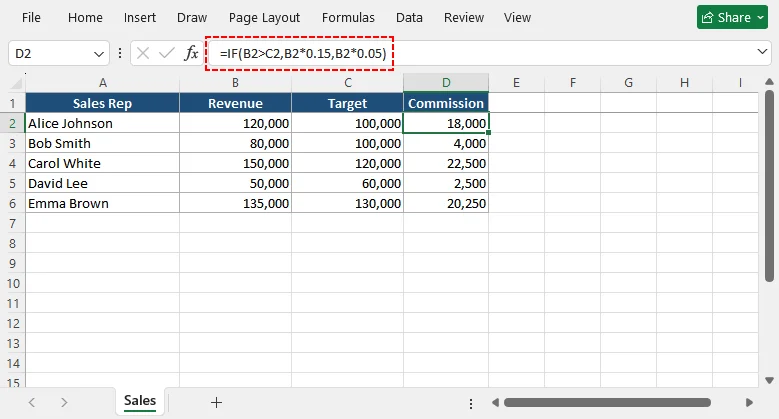Click the scrollbar resize dots handle
Image resolution: width=779 pixels, height=419 pixels.
(470, 404)
